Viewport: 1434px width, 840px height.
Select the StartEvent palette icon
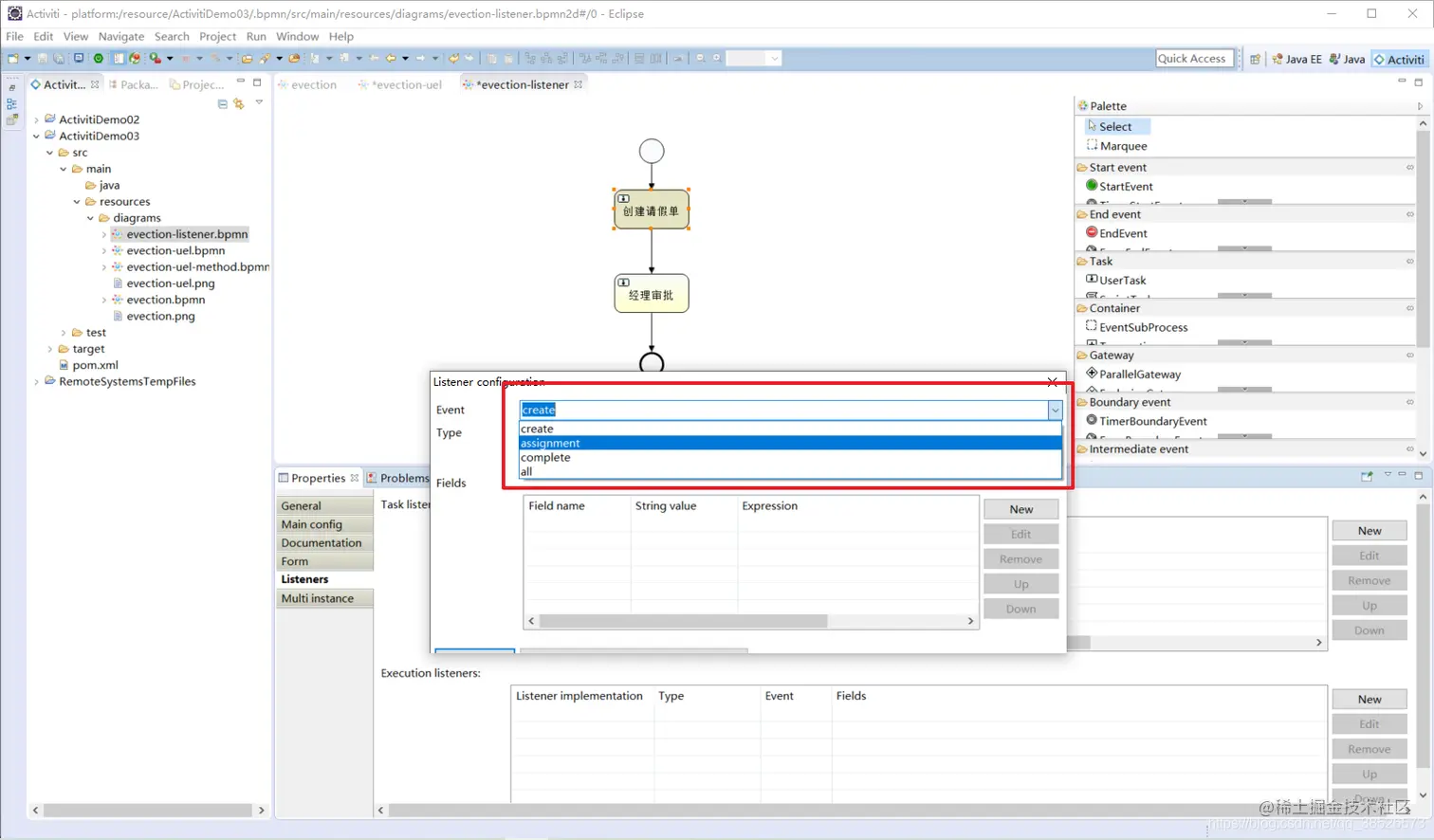tap(1092, 186)
